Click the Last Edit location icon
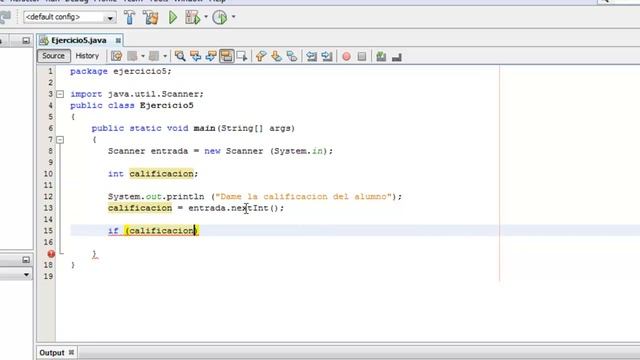 click(x=116, y=56)
